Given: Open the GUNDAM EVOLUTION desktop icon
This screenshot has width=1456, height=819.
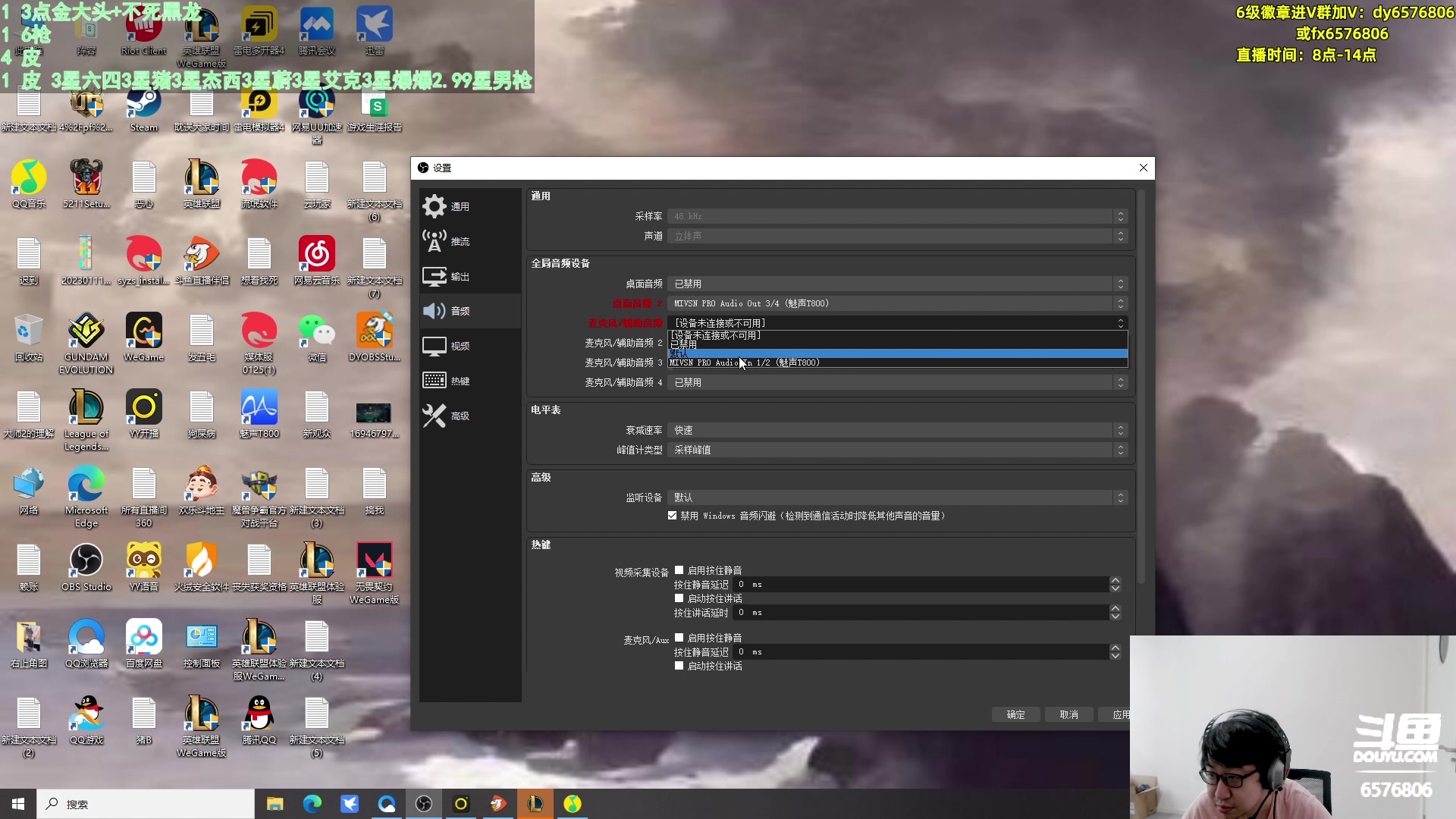Looking at the screenshot, I should (x=86, y=344).
